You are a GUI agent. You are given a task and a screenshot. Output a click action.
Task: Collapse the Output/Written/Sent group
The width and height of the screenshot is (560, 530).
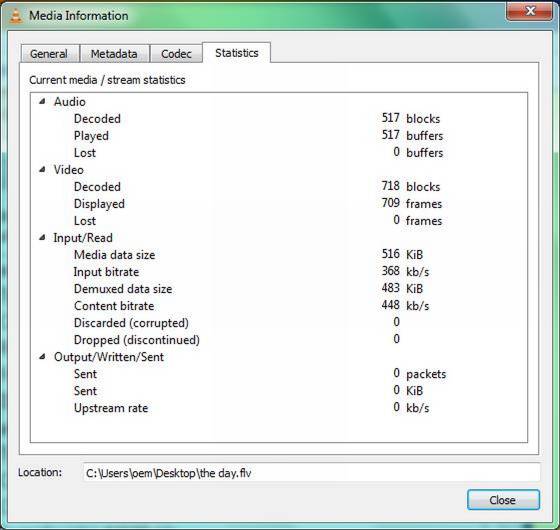pos(42,356)
